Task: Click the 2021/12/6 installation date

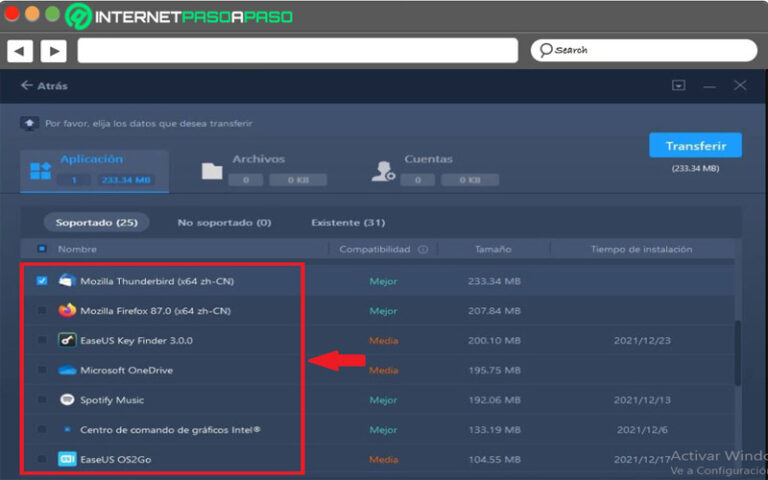Action: coord(642,430)
